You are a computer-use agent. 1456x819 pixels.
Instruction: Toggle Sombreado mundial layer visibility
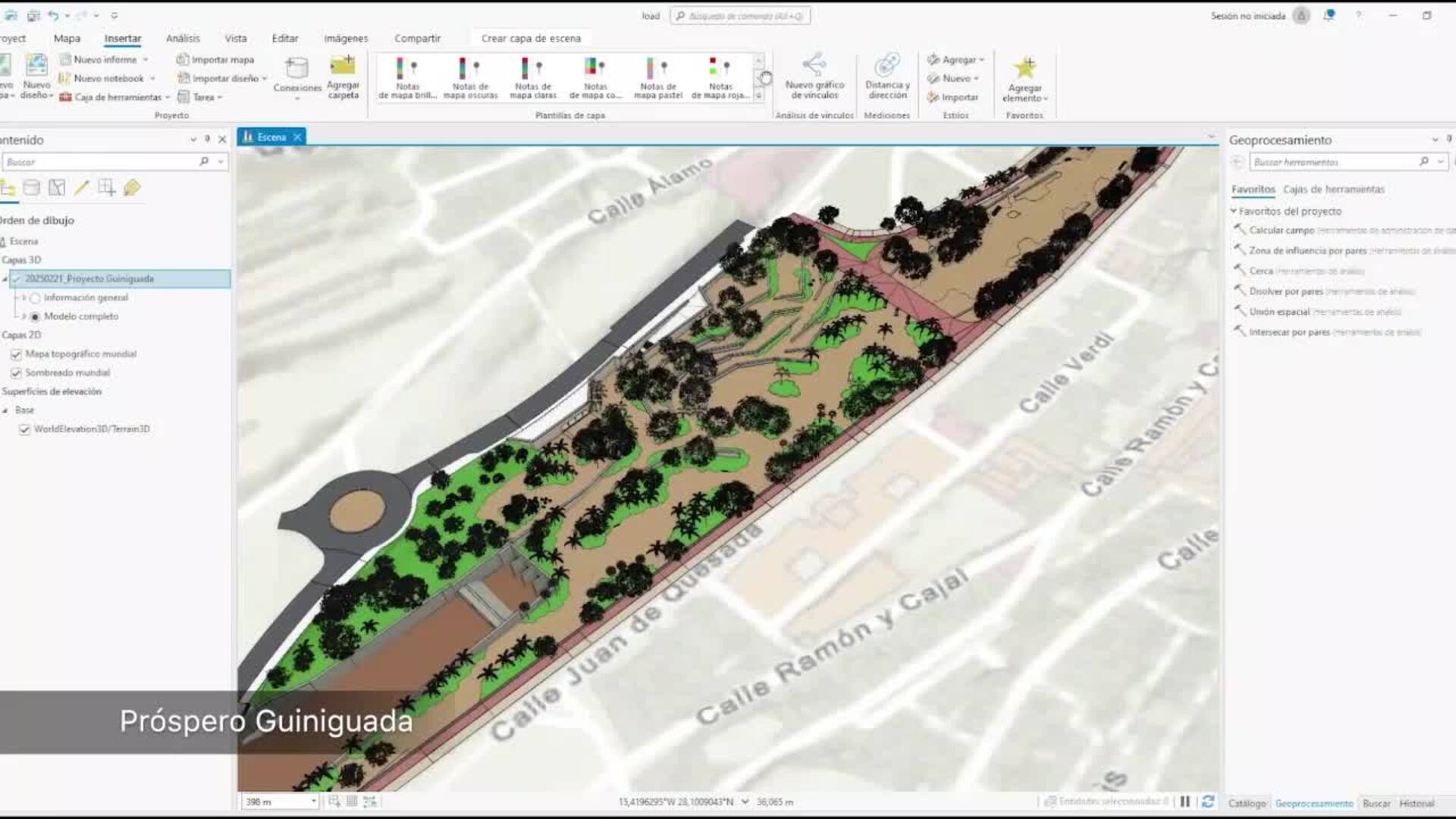click(16, 373)
